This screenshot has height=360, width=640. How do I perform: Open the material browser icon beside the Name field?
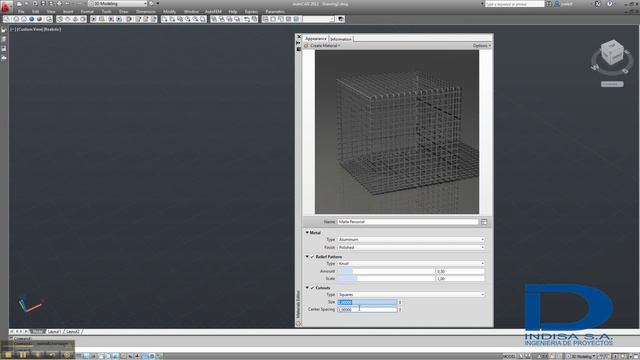pyautogui.click(x=484, y=222)
